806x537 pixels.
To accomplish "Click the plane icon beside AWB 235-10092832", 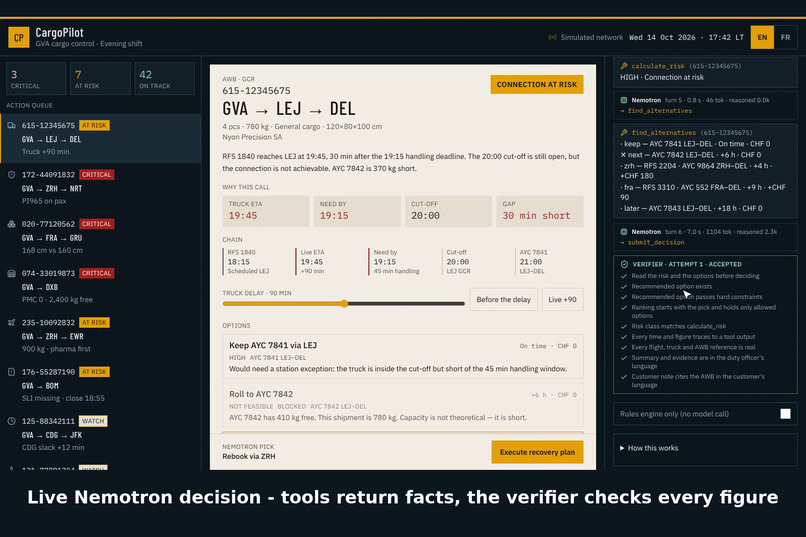I will [x=11, y=323].
